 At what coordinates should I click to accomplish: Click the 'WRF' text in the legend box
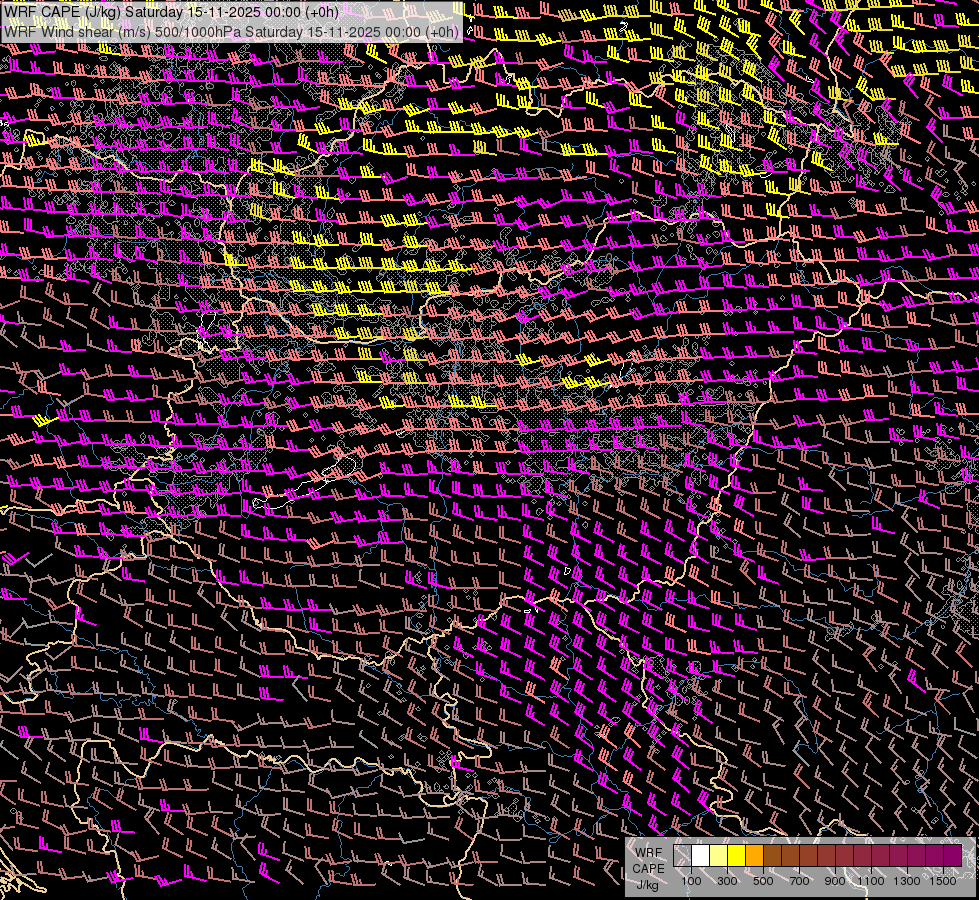pyautogui.click(x=649, y=851)
